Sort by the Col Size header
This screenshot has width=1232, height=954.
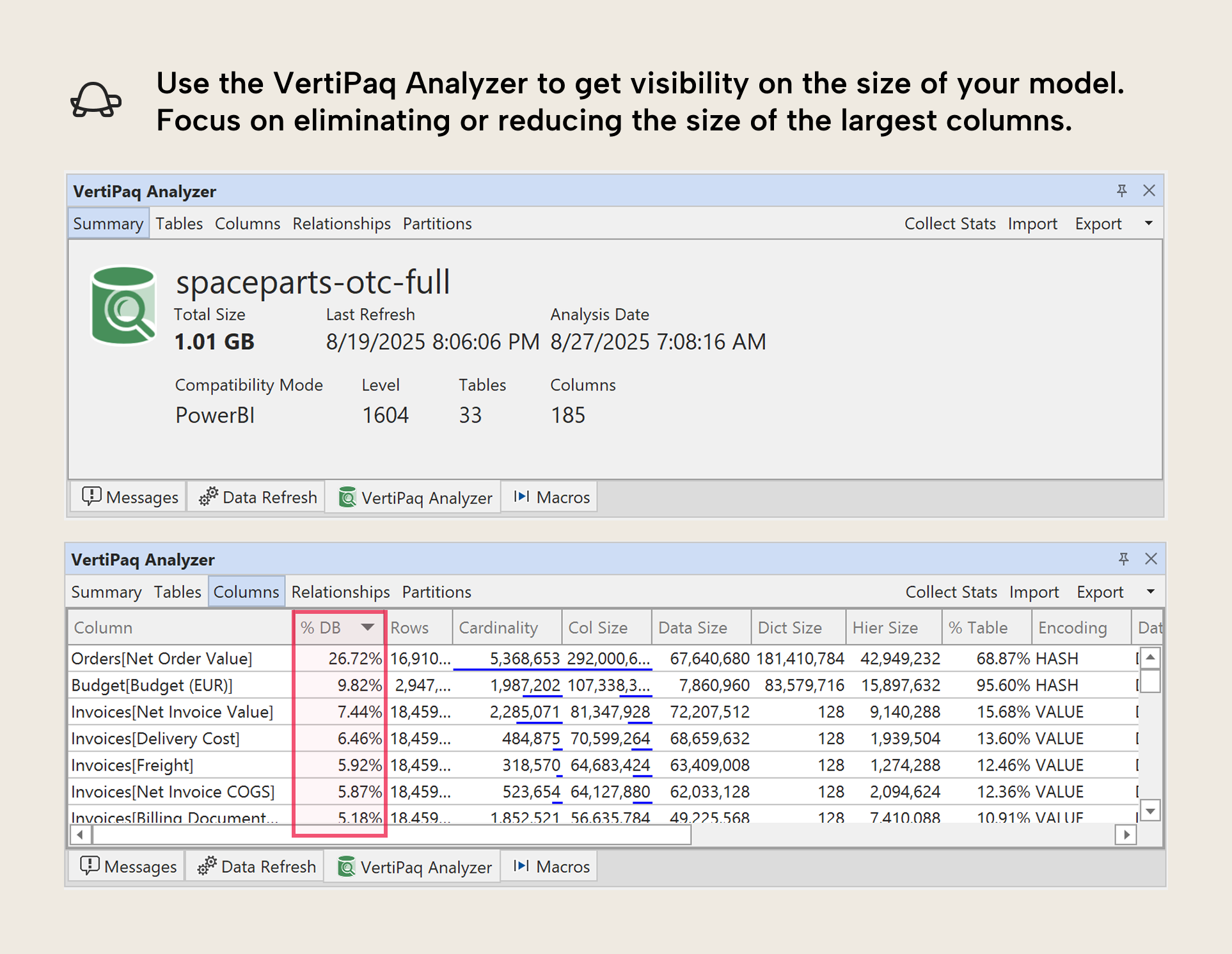point(606,628)
